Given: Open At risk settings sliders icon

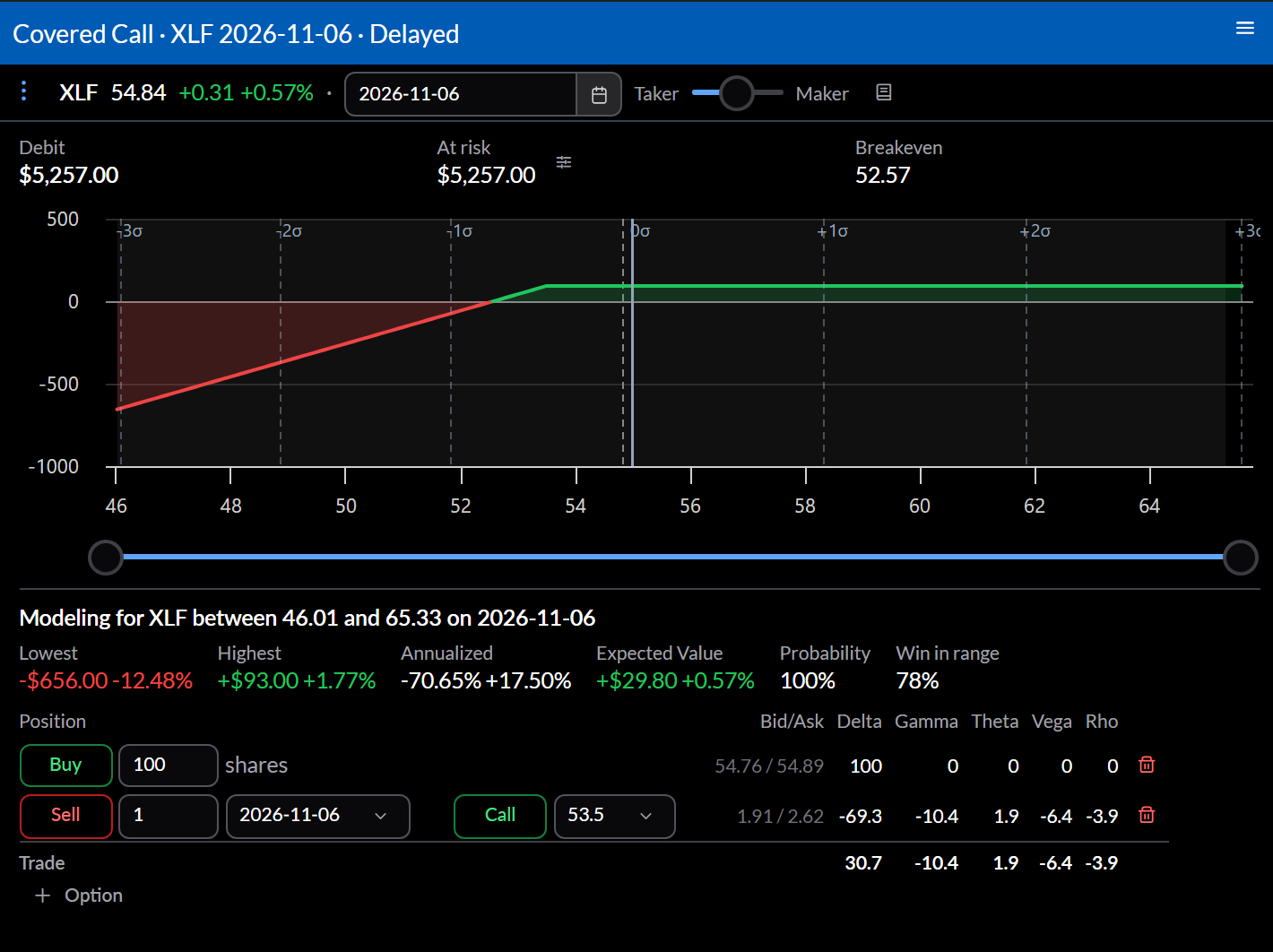Looking at the screenshot, I should click(564, 162).
